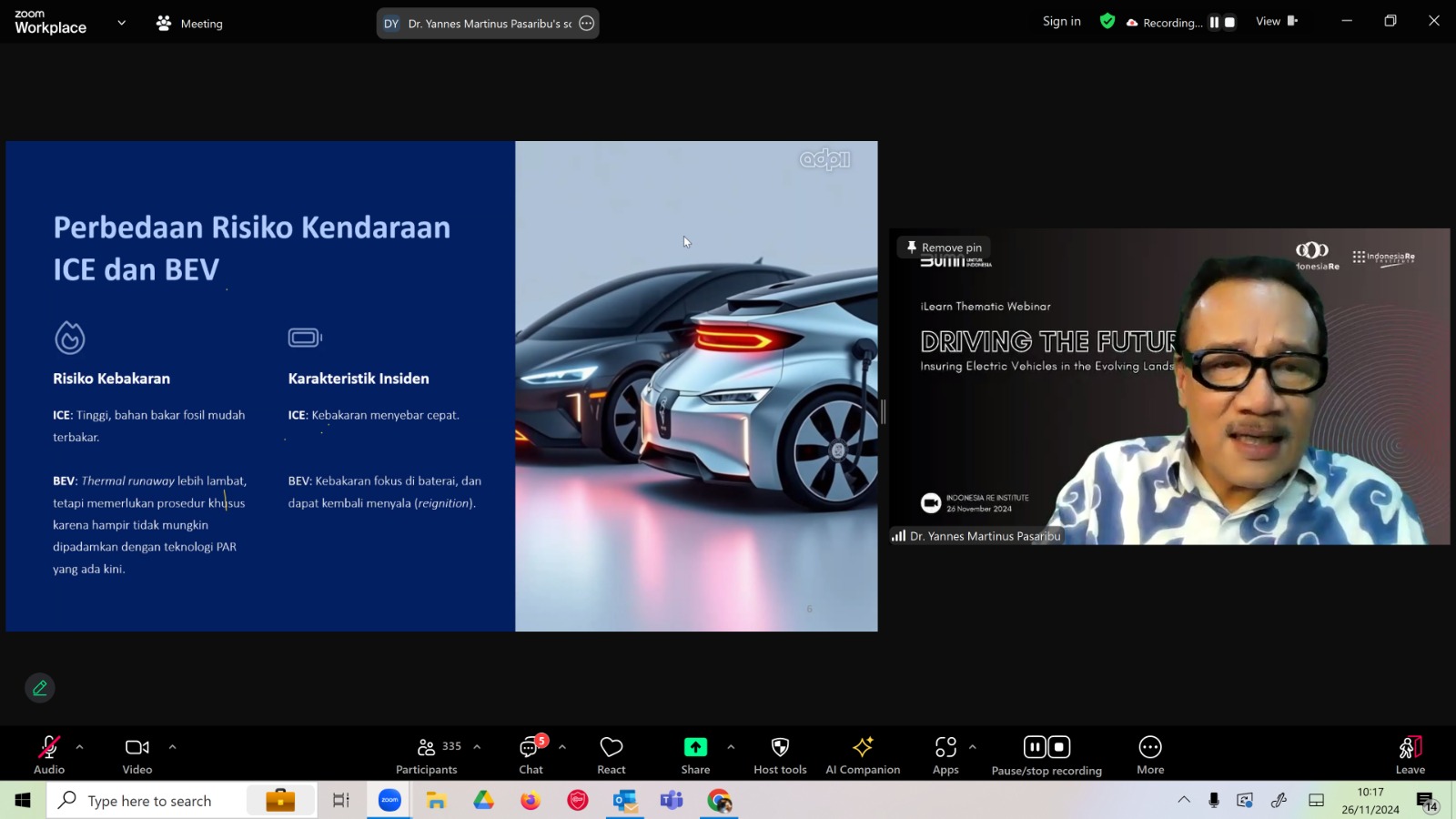
Task: Open the Participants panel
Action: [427, 755]
